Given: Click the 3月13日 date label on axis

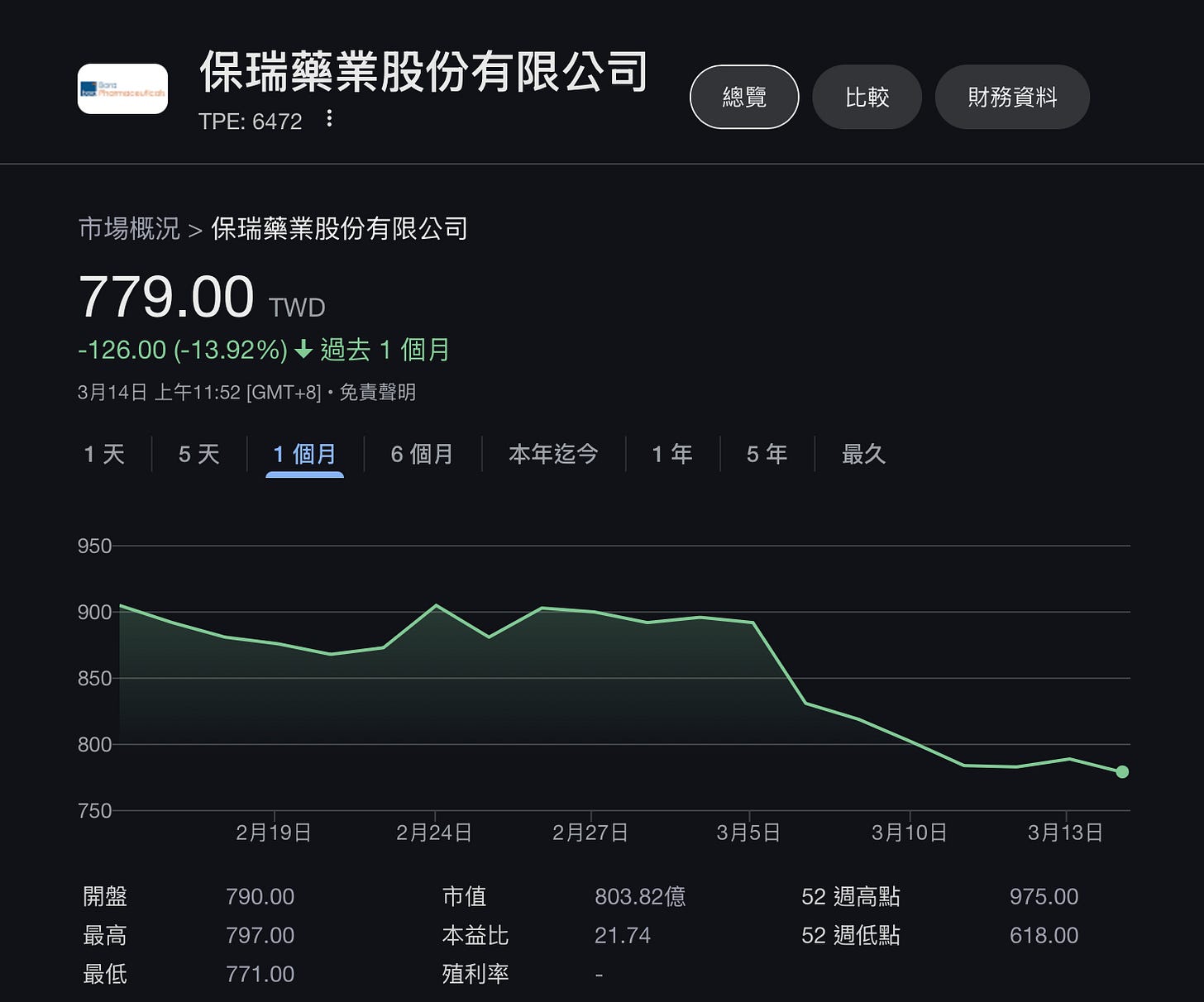Looking at the screenshot, I should point(1065,833).
